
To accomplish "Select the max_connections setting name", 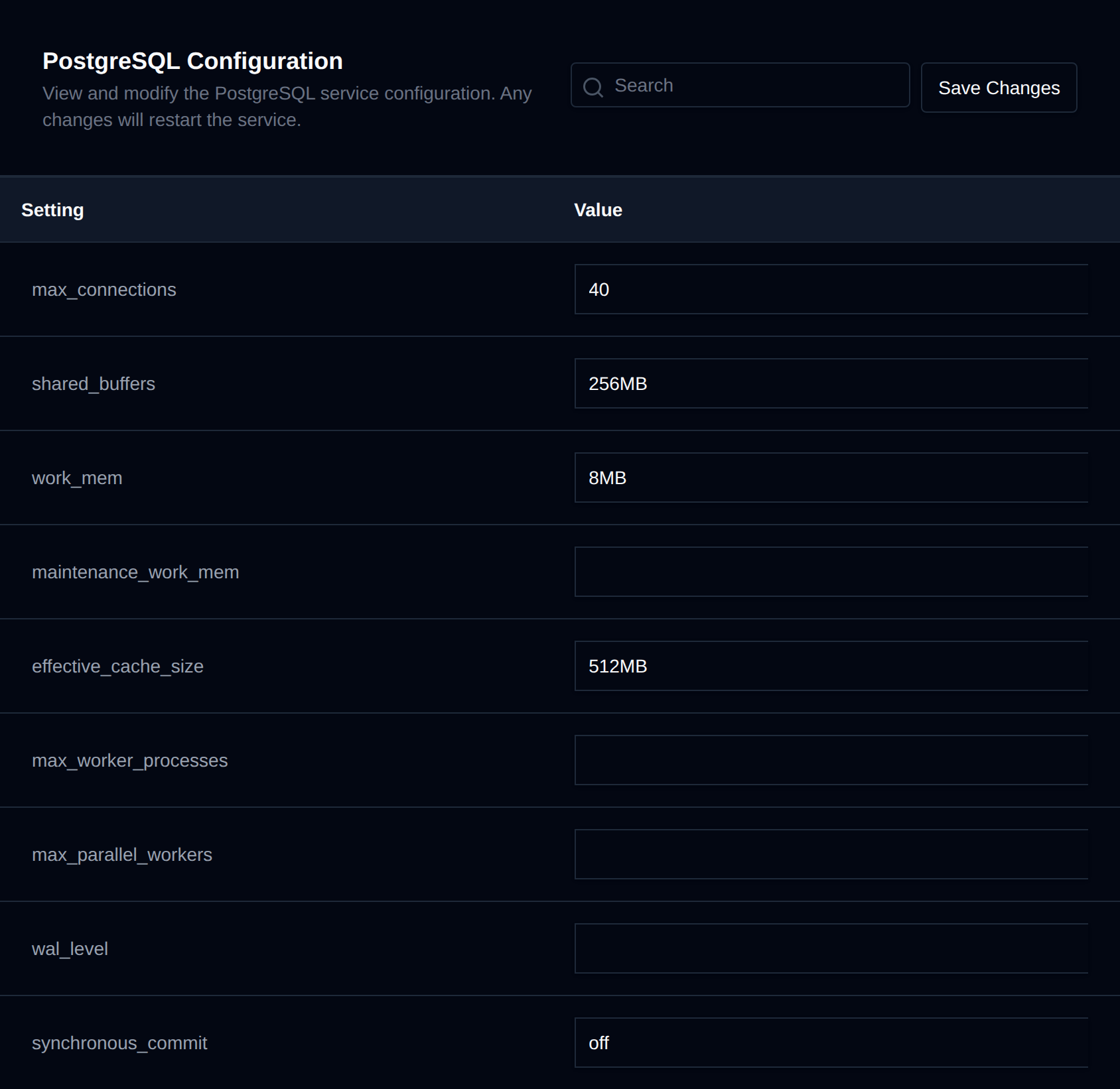I will click(104, 290).
